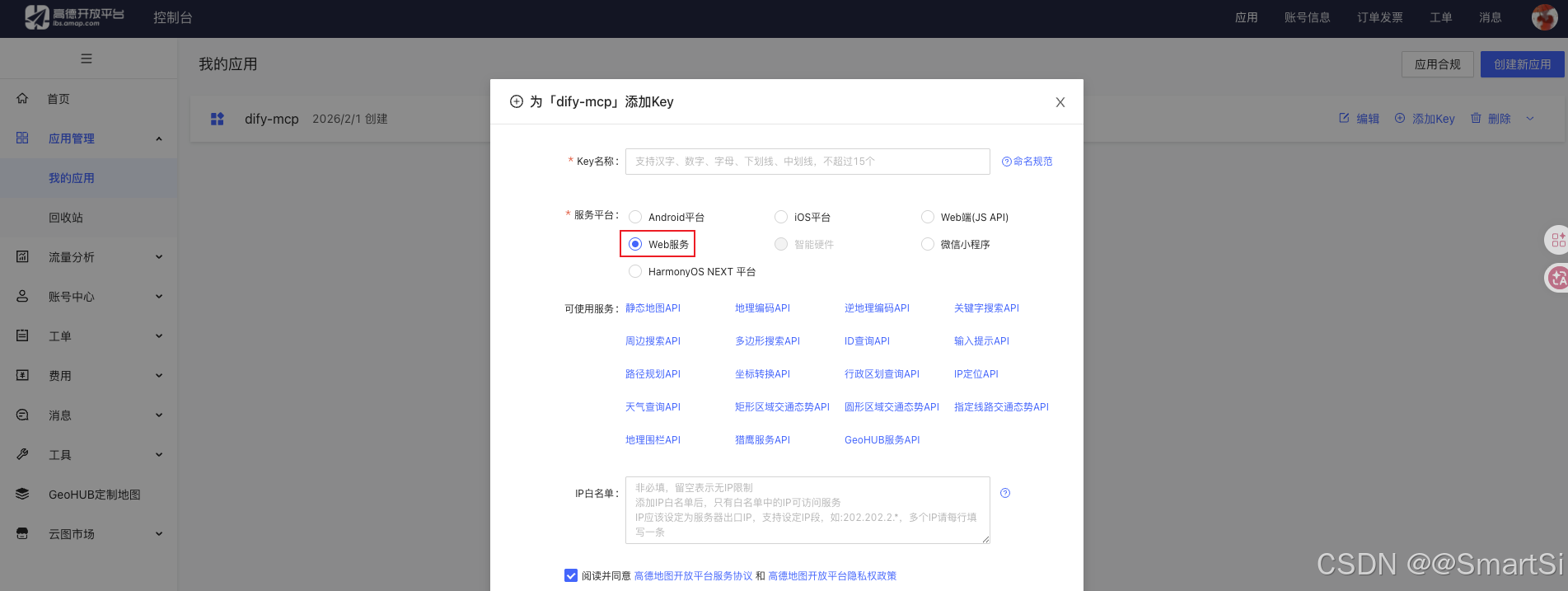The width and height of the screenshot is (1568, 591).
Task: Click the plus icon beside 添加Key
Action: 1400,118
